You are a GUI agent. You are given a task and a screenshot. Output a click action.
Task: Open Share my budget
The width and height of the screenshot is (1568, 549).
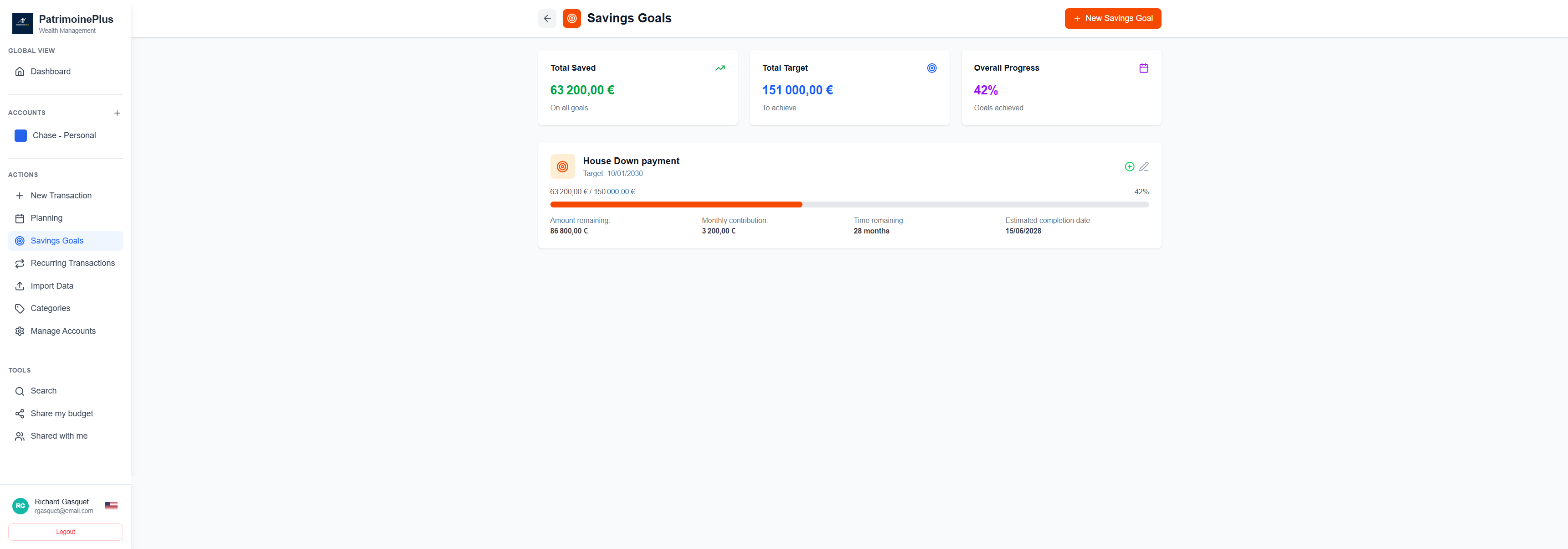[x=62, y=414]
